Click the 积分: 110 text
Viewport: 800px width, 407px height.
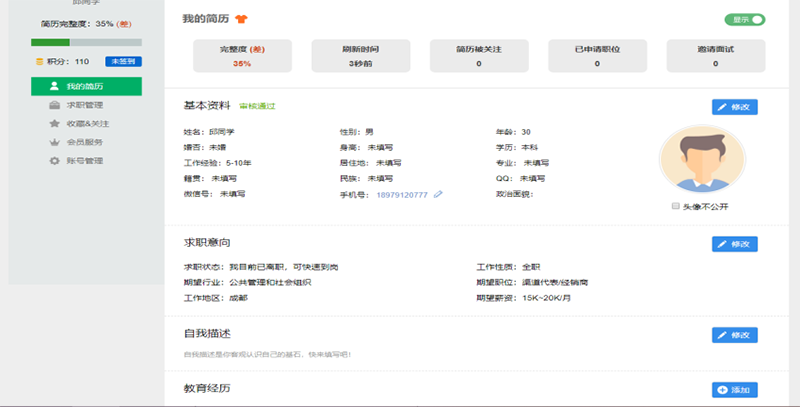pos(68,61)
